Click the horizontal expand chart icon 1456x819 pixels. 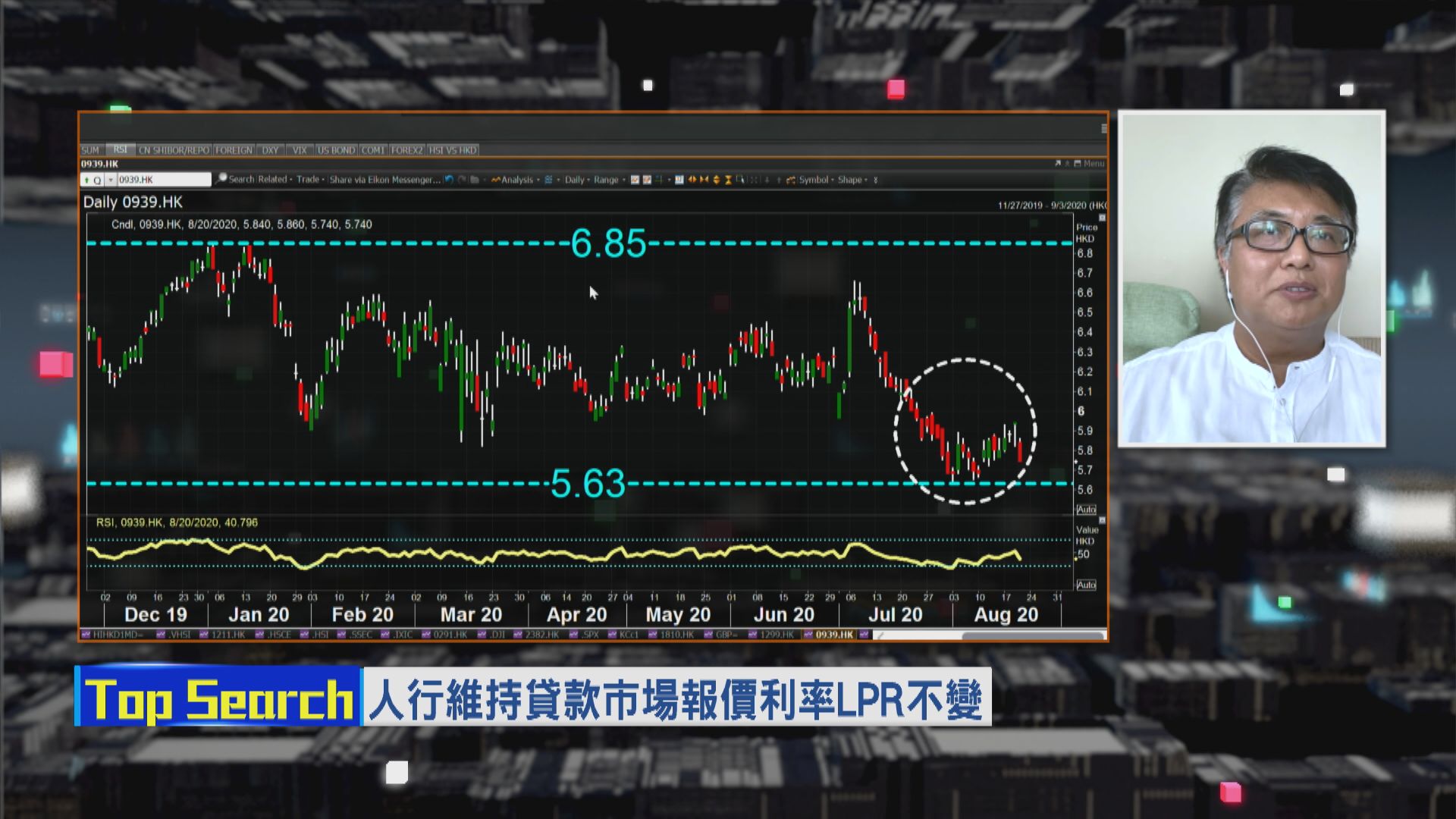pos(692,180)
